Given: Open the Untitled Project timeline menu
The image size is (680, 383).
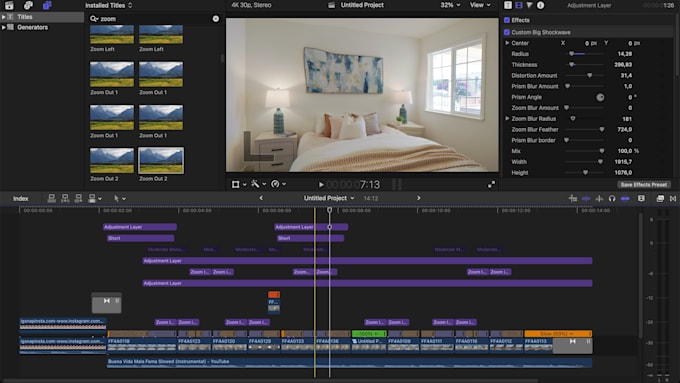Looking at the screenshot, I should (329, 198).
